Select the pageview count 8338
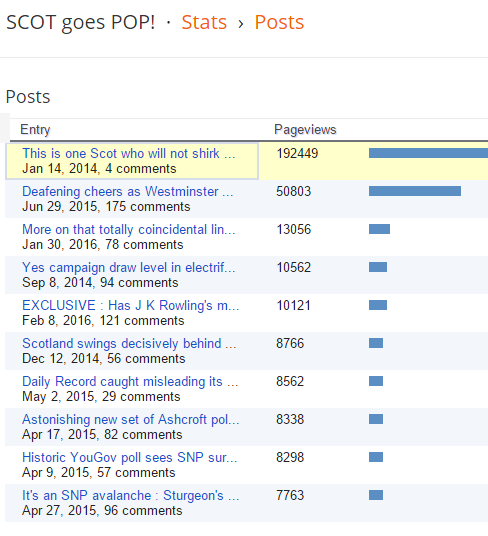Image resolution: width=488 pixels, height=536 pixels. point(290,419)
